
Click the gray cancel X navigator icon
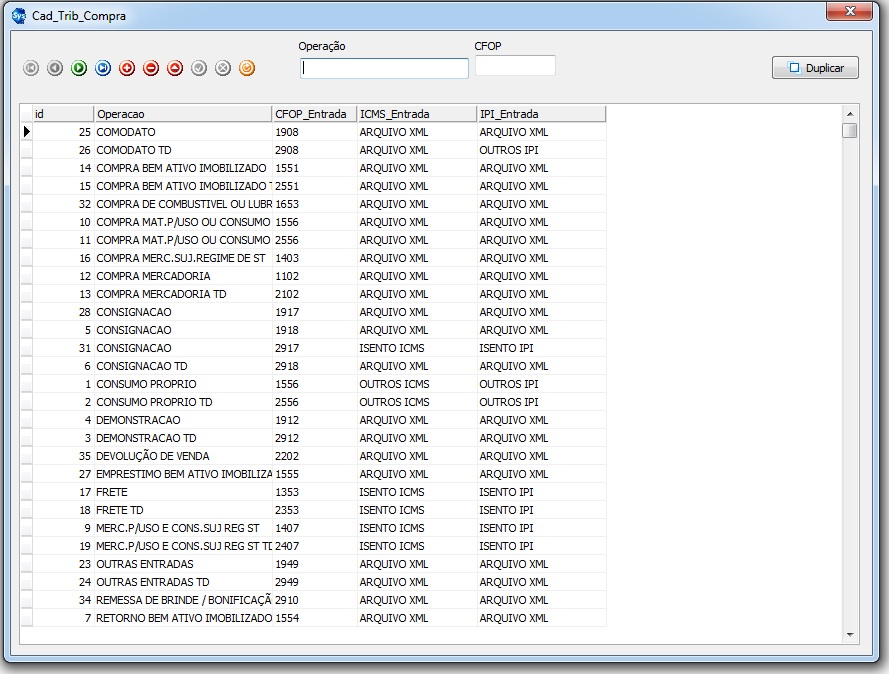(x=223, y=68)
